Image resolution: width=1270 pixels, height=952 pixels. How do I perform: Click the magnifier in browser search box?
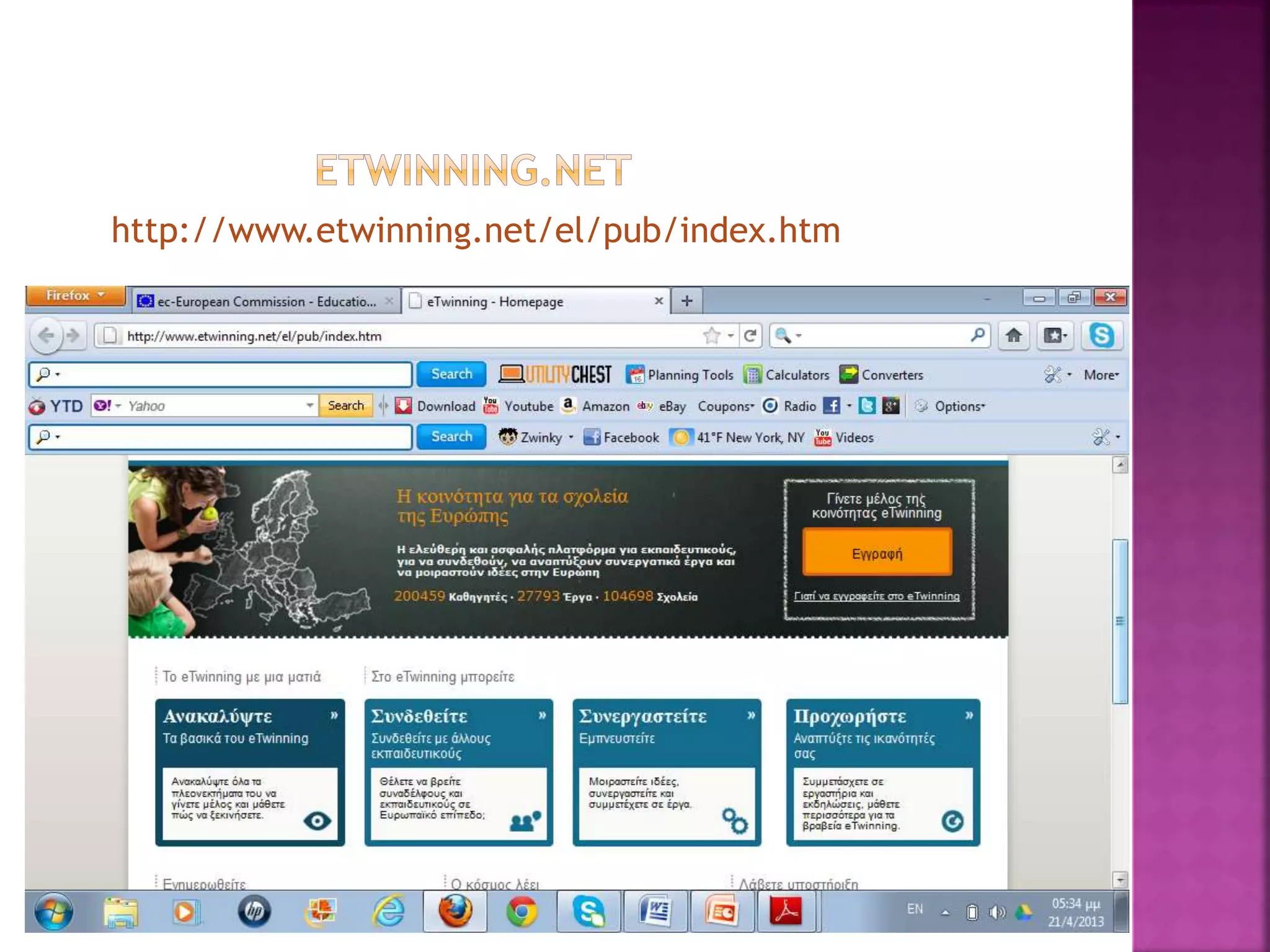[x=978, y=335]
